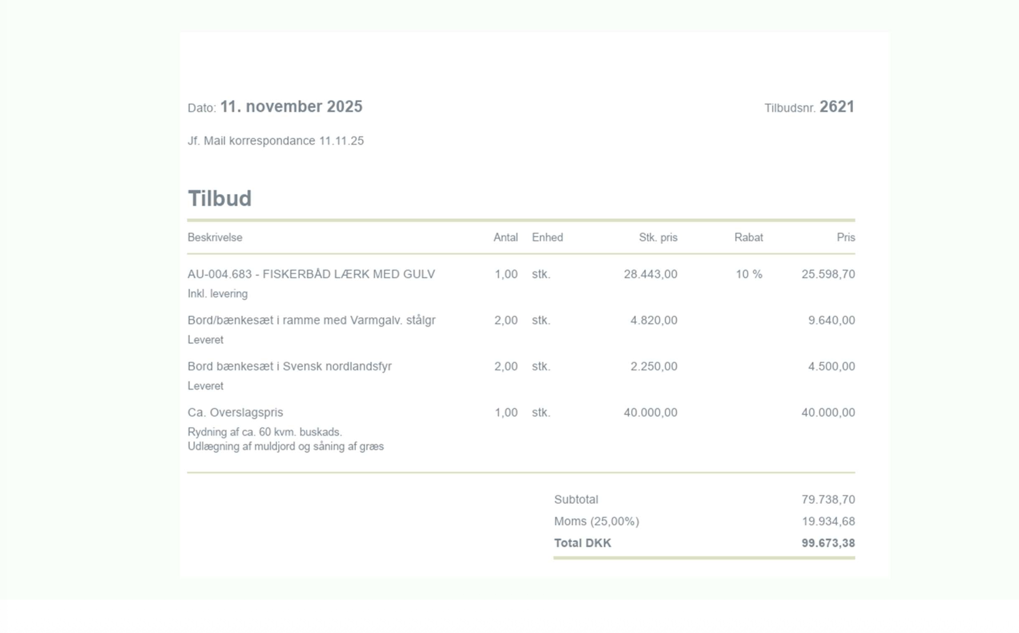Click the unit price 28.443,00
The image size is (1019, 633).
[650, 274]
